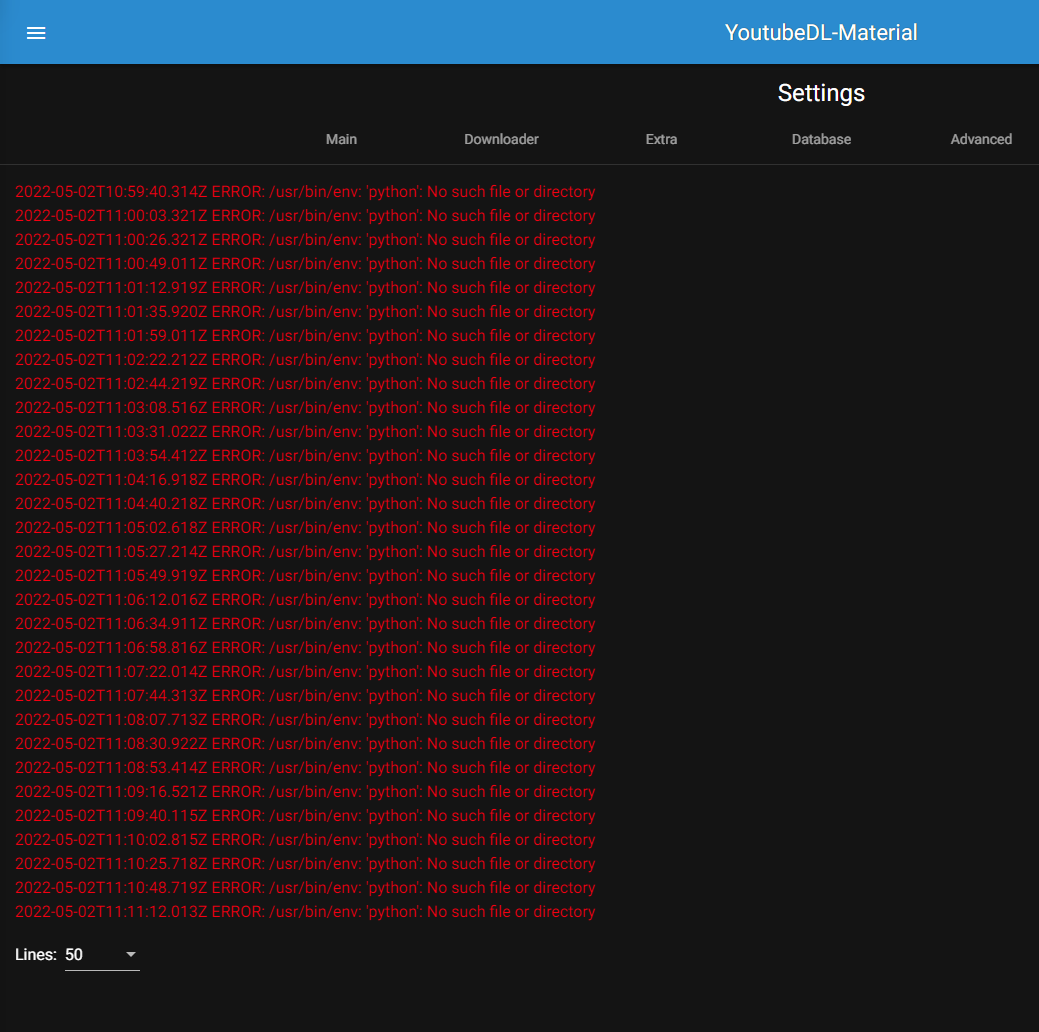The image size is (1039, 1032).
Task: Select the error logged at 11:10:48
Action: click(305, 887)
